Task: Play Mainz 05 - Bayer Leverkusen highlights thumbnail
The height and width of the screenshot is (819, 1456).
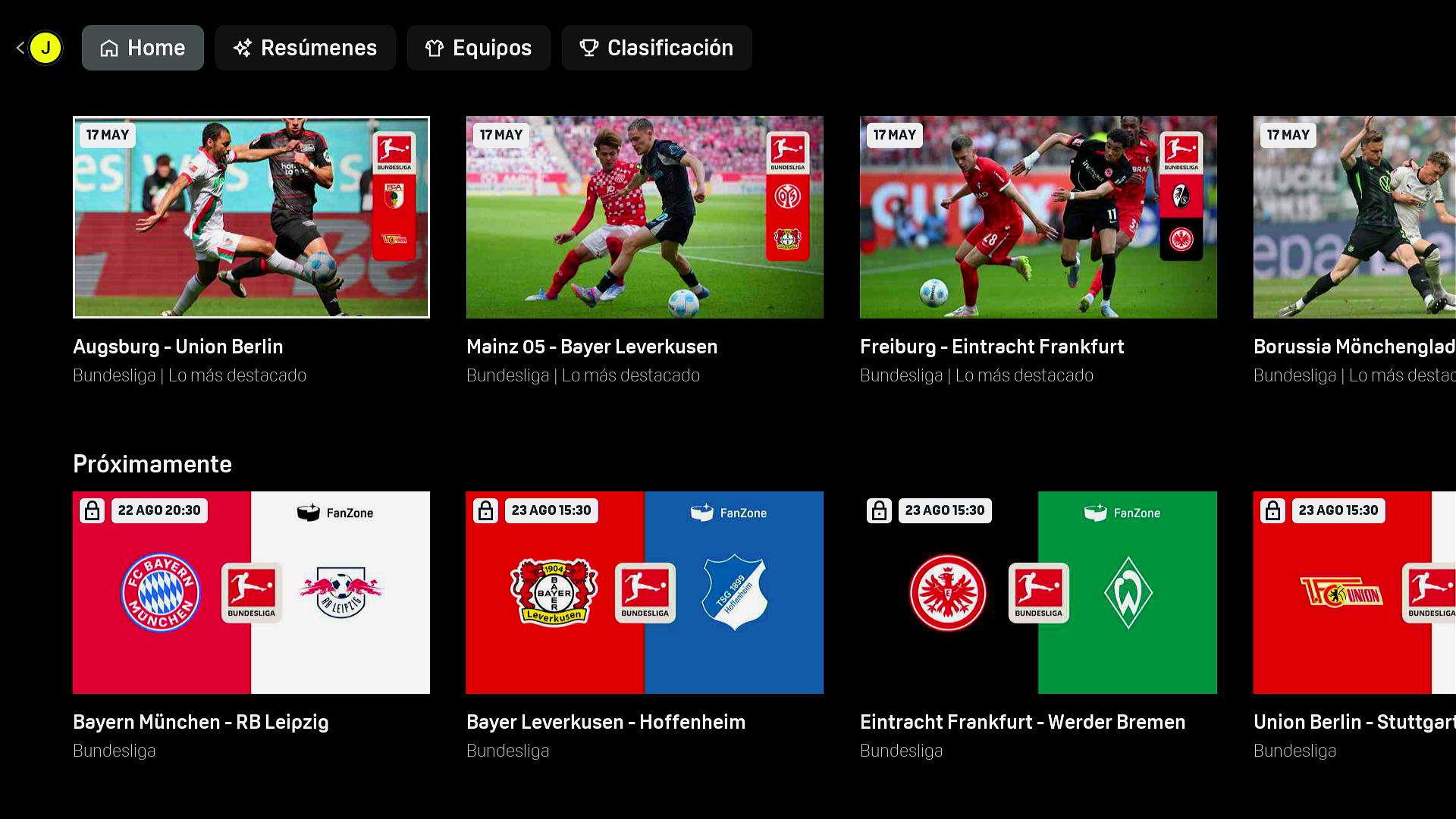Action: 645,217
